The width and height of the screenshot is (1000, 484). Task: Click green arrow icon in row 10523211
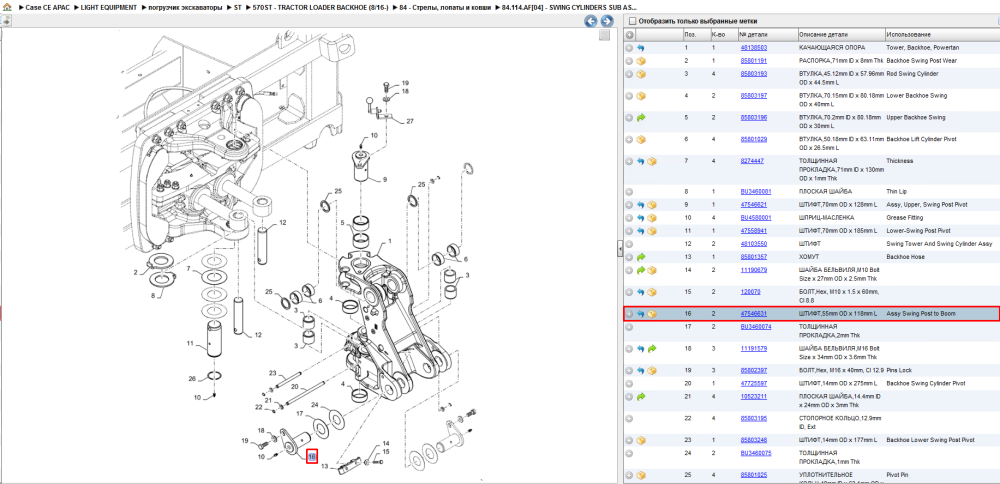tap(641, 397)
